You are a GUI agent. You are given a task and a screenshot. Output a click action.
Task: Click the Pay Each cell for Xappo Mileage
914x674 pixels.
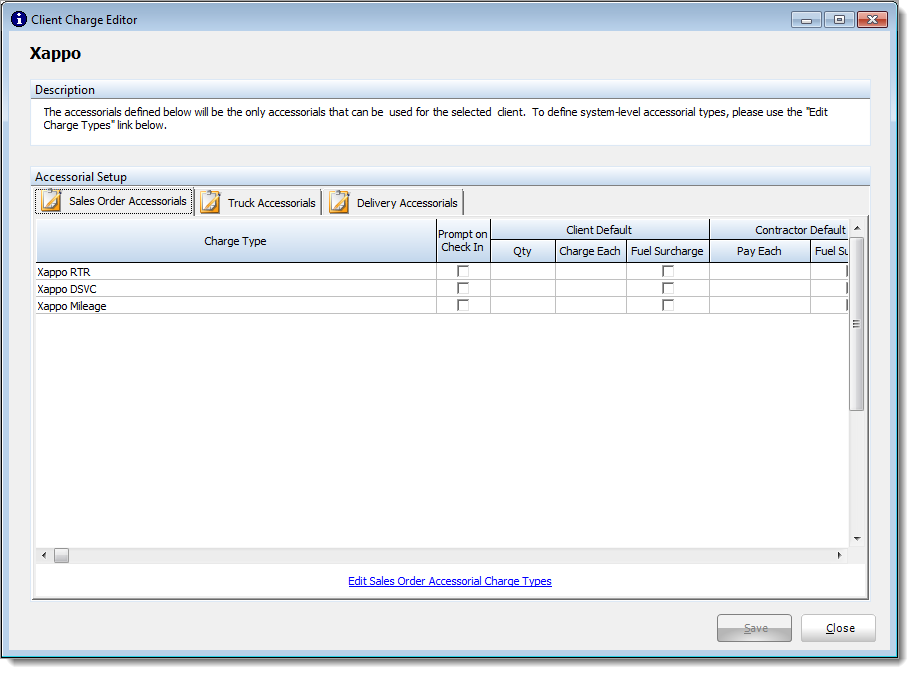tap(760, 306)
